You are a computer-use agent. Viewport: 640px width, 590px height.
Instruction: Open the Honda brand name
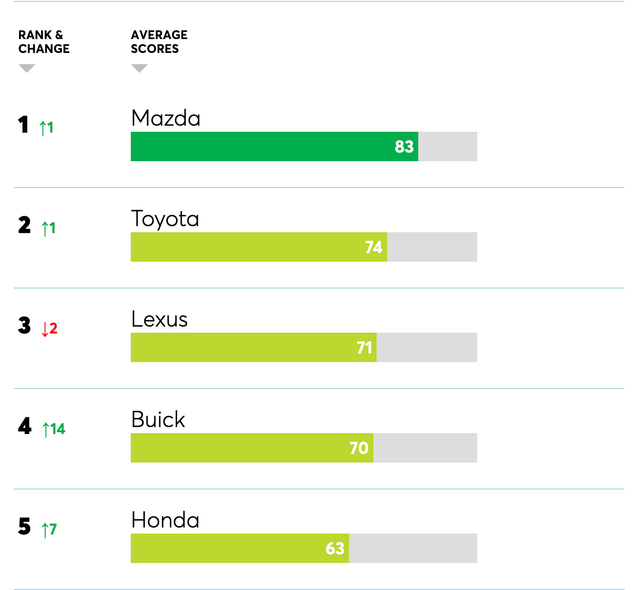165,520
